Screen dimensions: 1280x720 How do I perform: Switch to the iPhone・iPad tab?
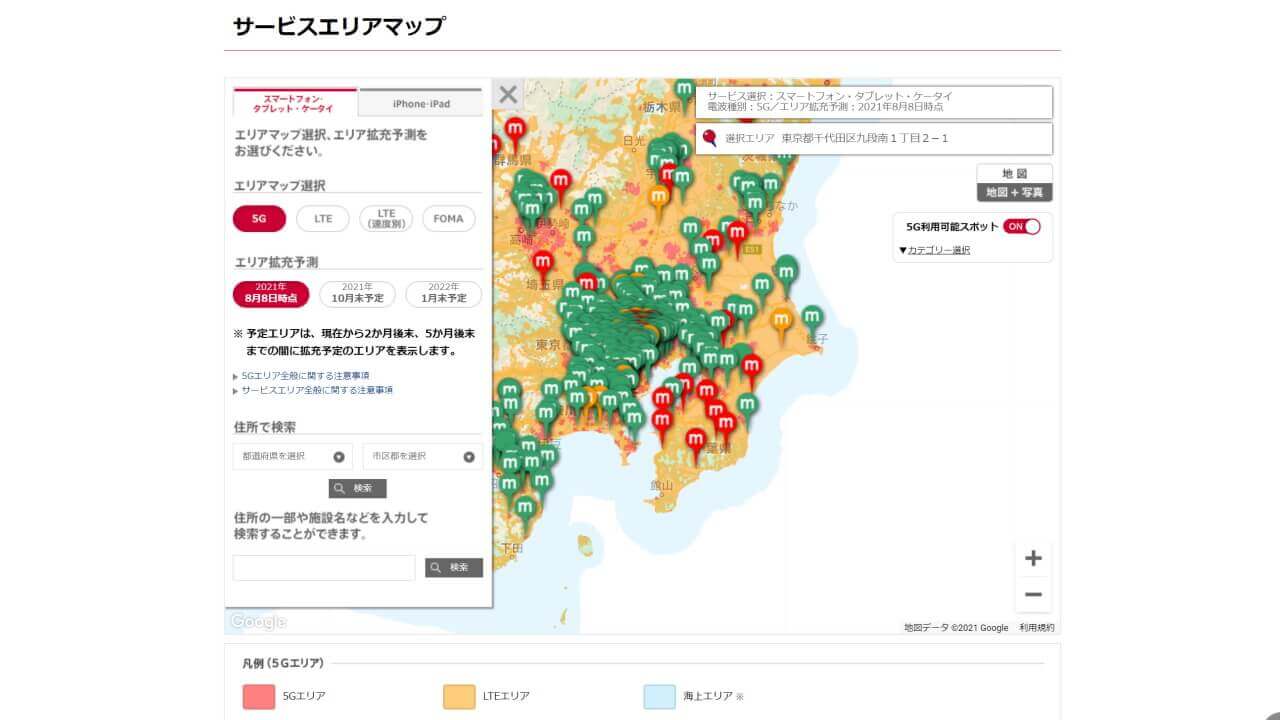click(421, 101)
